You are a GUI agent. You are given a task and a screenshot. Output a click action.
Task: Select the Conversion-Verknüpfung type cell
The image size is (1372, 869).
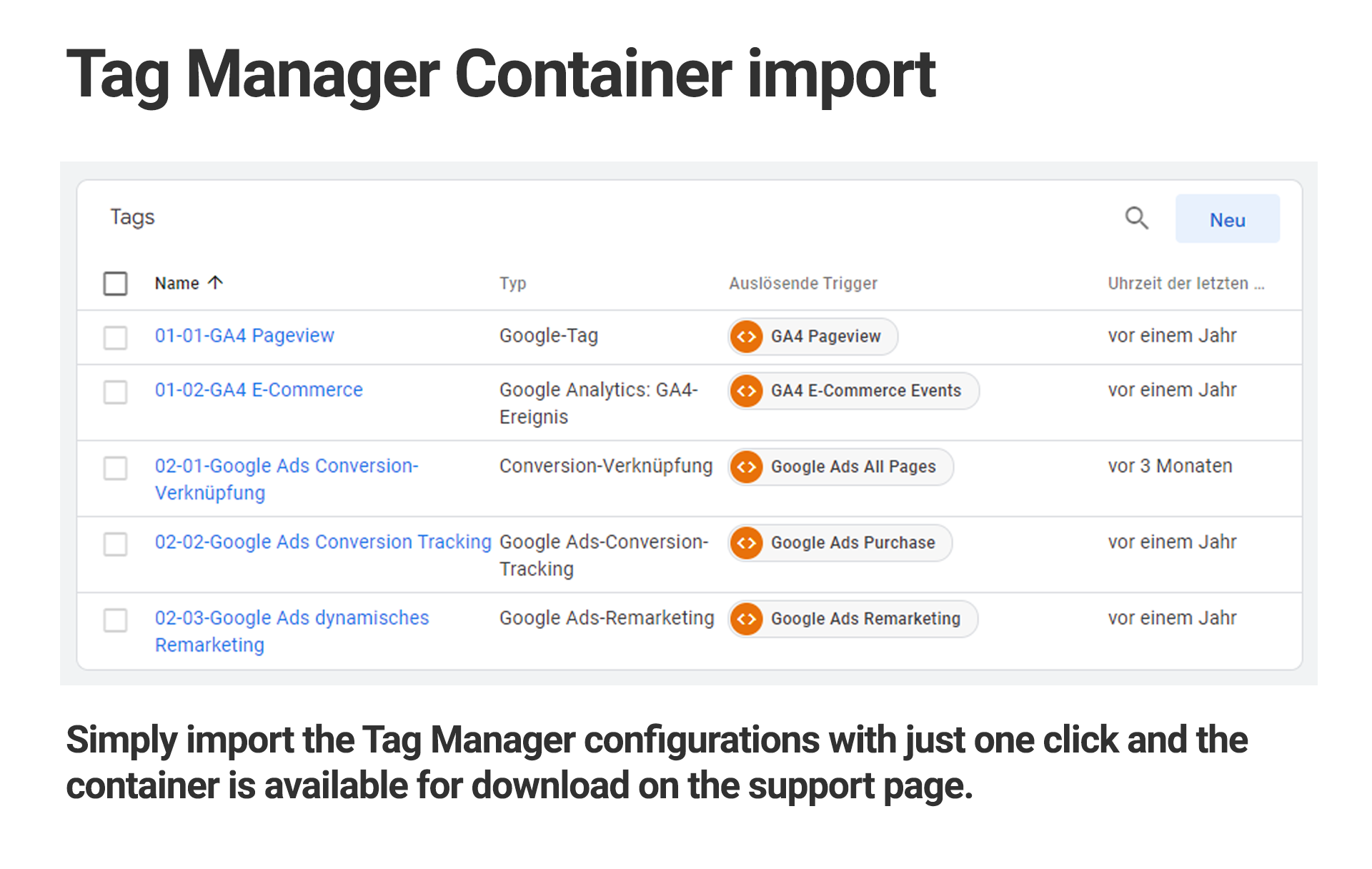(606, 466)
